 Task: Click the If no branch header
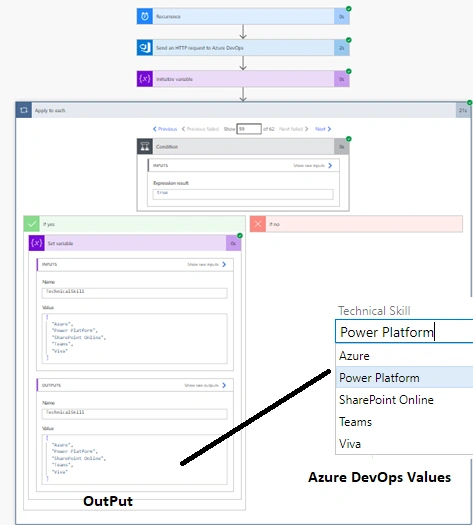click(356, 224)
